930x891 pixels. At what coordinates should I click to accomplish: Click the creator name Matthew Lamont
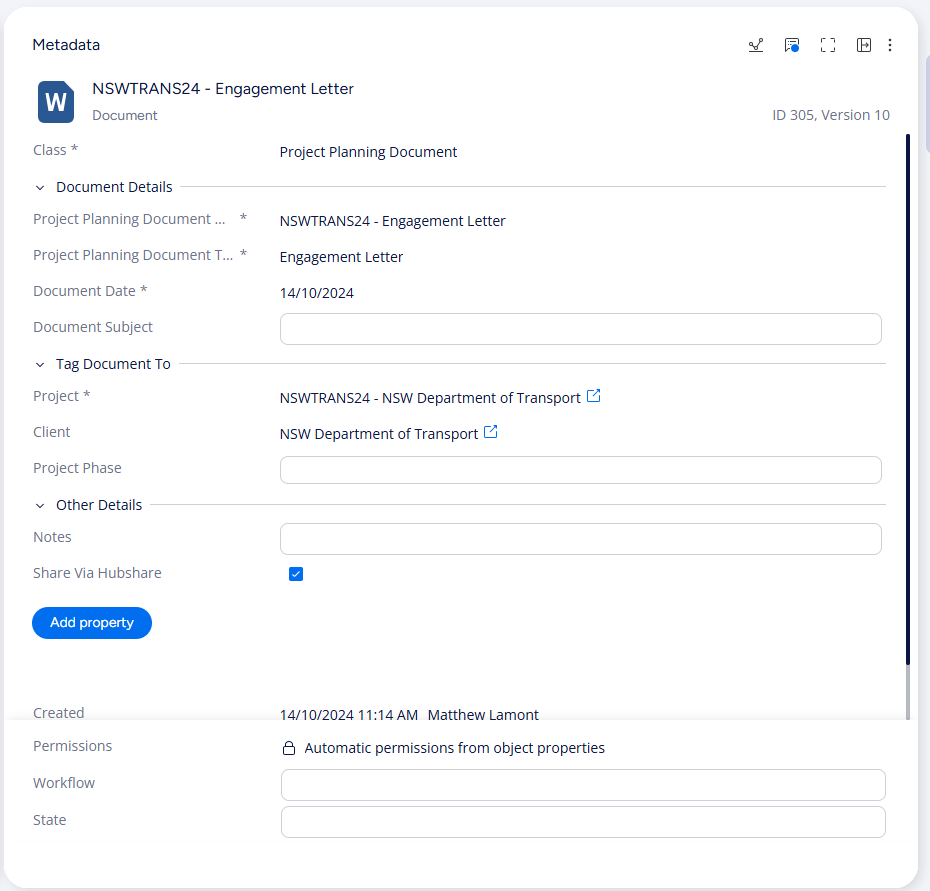click(483, 714)
